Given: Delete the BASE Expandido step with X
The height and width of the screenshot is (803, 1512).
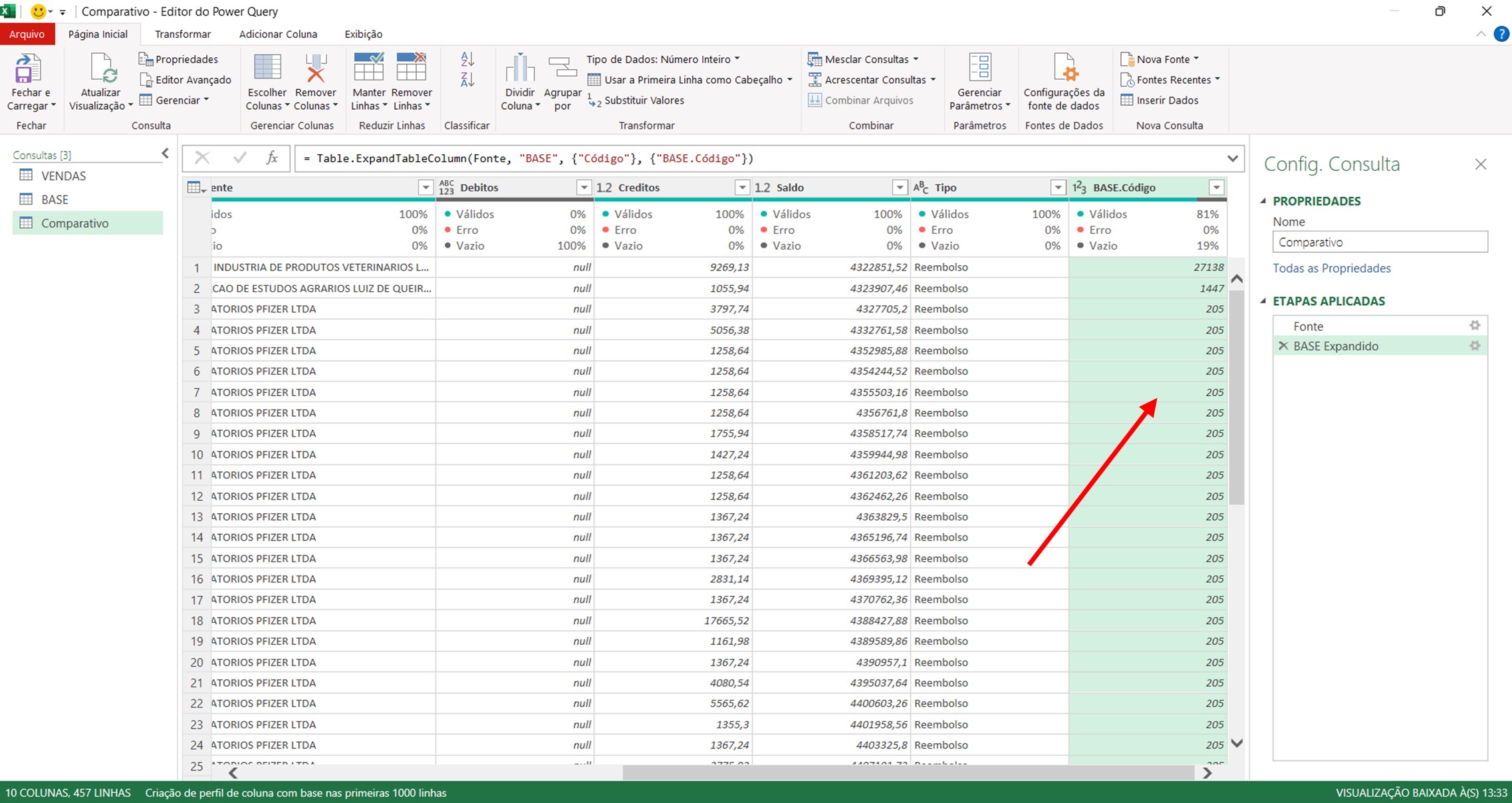Looking at the screenshot, I should (1283, 346).
